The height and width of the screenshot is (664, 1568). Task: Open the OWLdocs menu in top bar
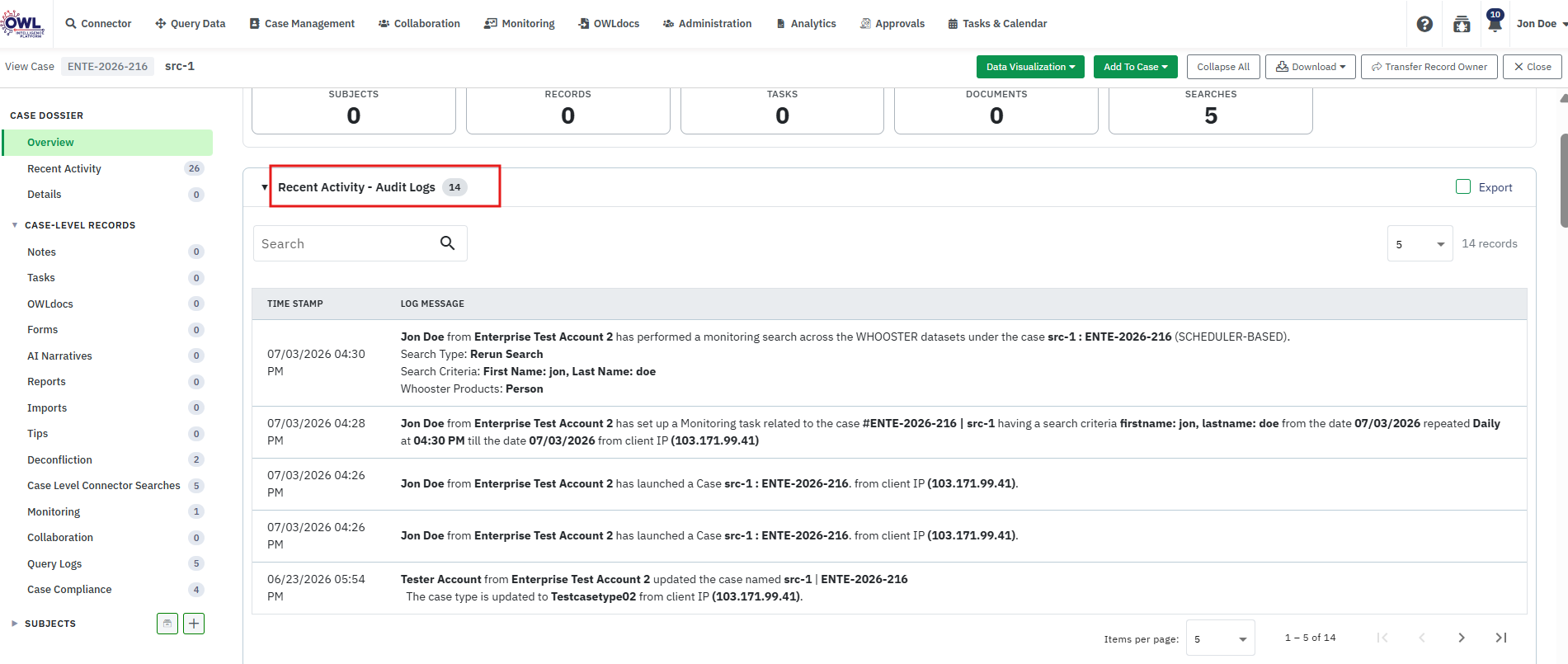(609, 24)
